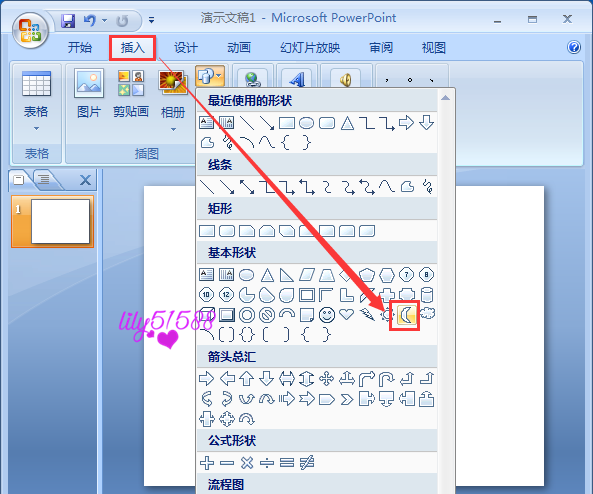The width and height of the screenshot is (593, 494).
Task: Click the sound speaker icon in ribbon
Action: tap(345, 79)
